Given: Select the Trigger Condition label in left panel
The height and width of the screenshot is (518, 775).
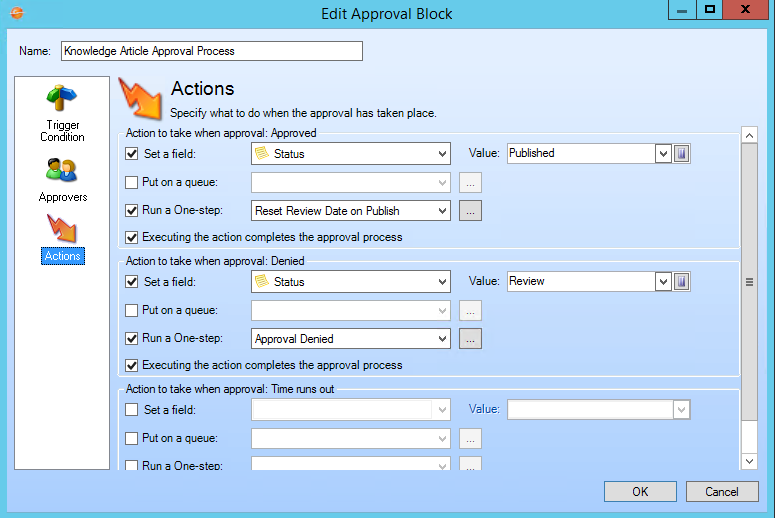Looking at the screenshot, I should tap(62, 131).
